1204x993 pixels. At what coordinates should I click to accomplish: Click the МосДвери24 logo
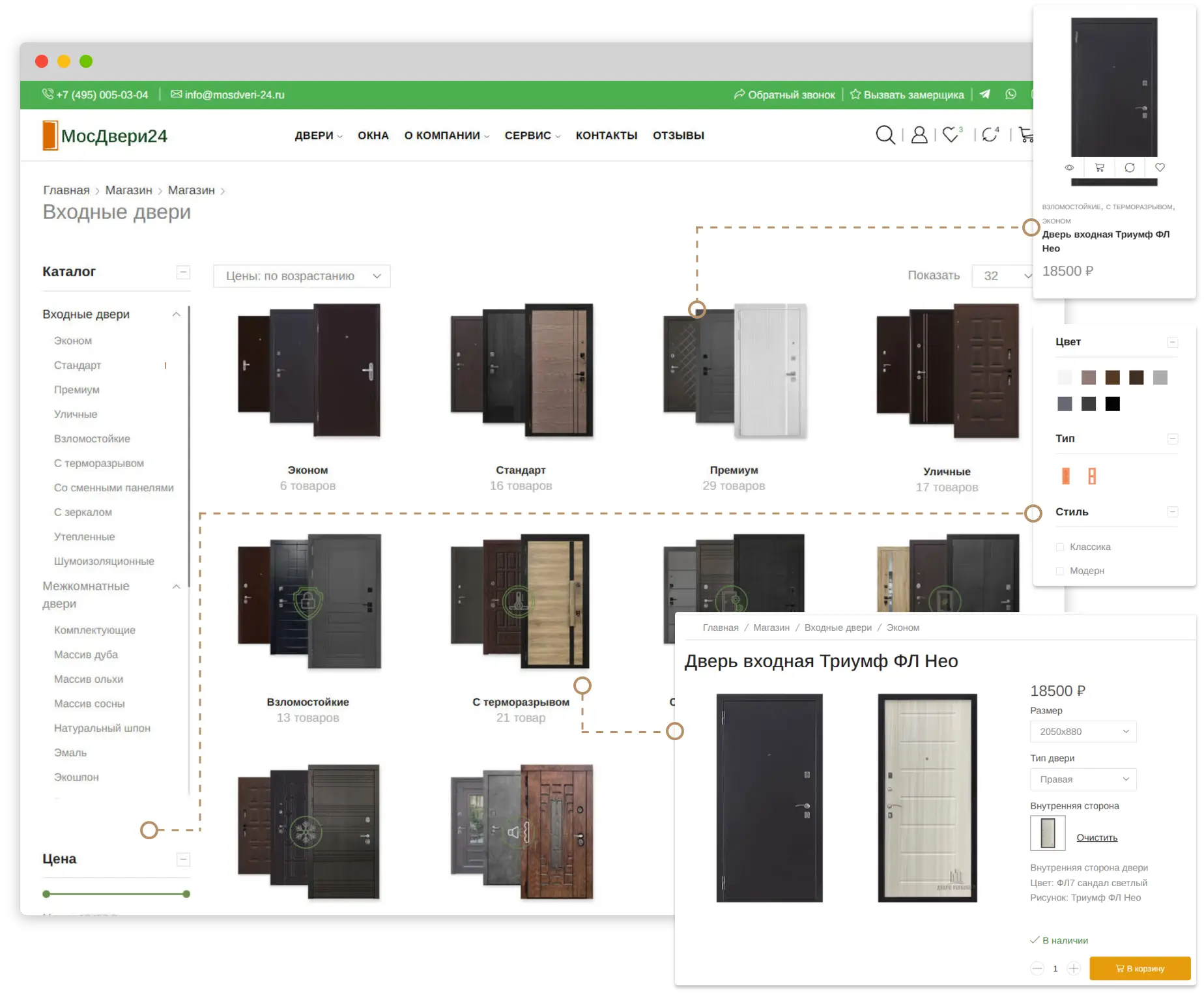[x=105, y=136]
